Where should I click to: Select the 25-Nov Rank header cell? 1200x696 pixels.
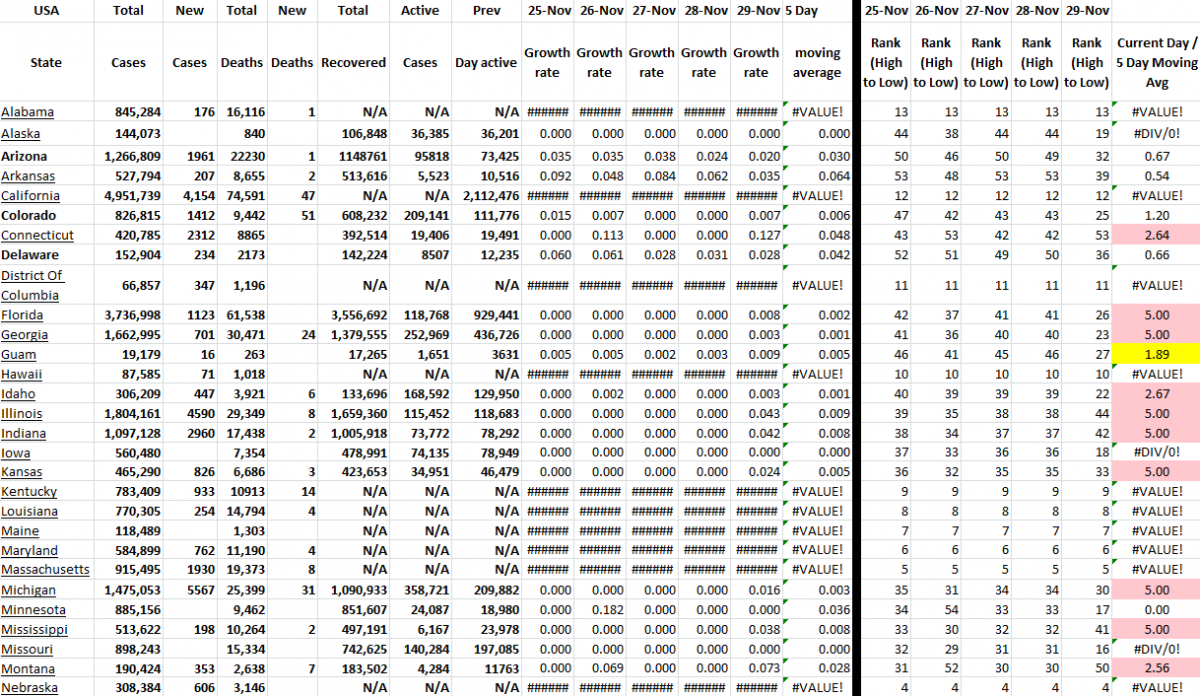[884, 62]
